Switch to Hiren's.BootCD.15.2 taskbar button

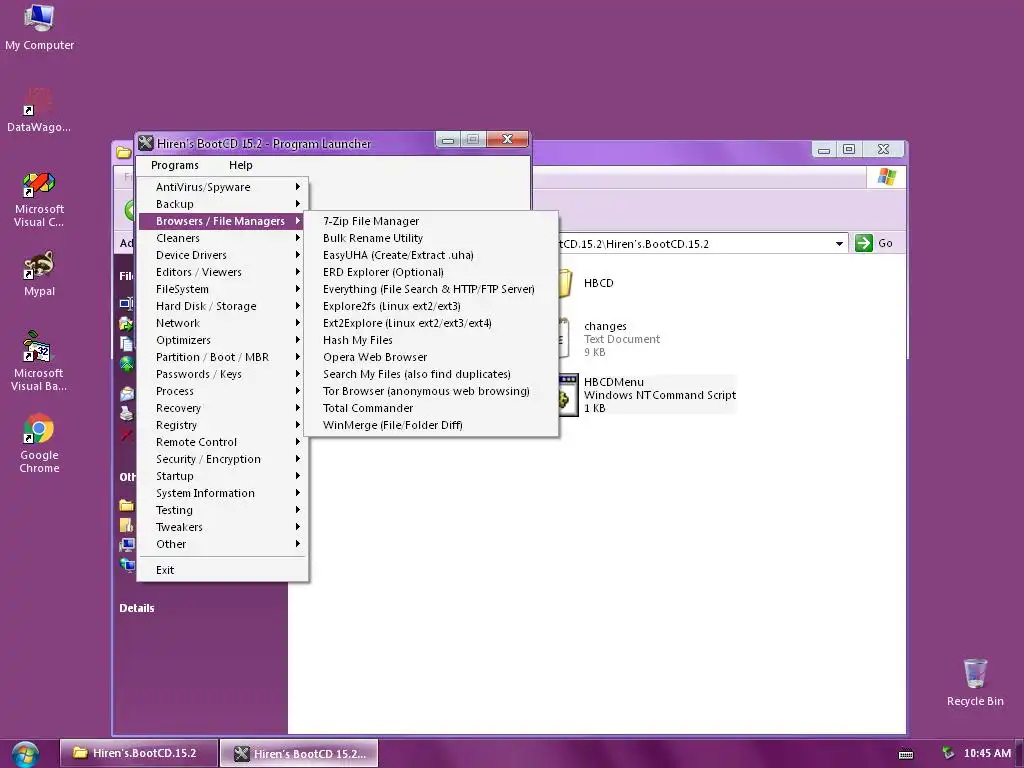coord(138,753)
